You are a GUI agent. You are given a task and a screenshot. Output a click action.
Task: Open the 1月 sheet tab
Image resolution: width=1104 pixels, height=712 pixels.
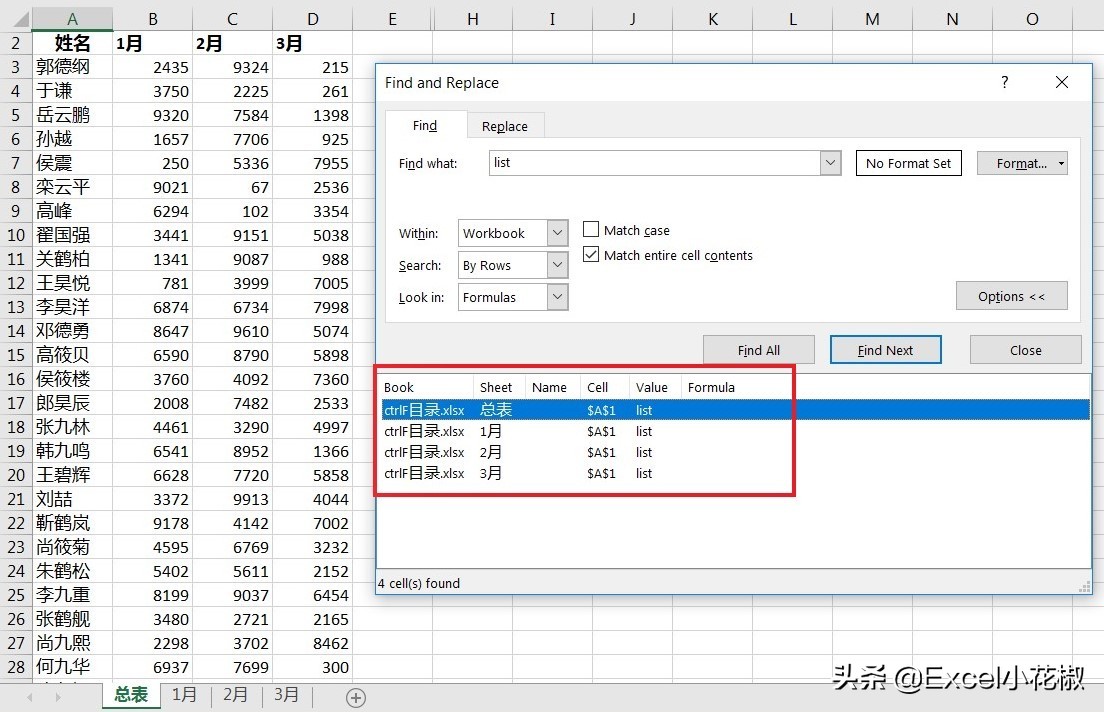(184, 695)
